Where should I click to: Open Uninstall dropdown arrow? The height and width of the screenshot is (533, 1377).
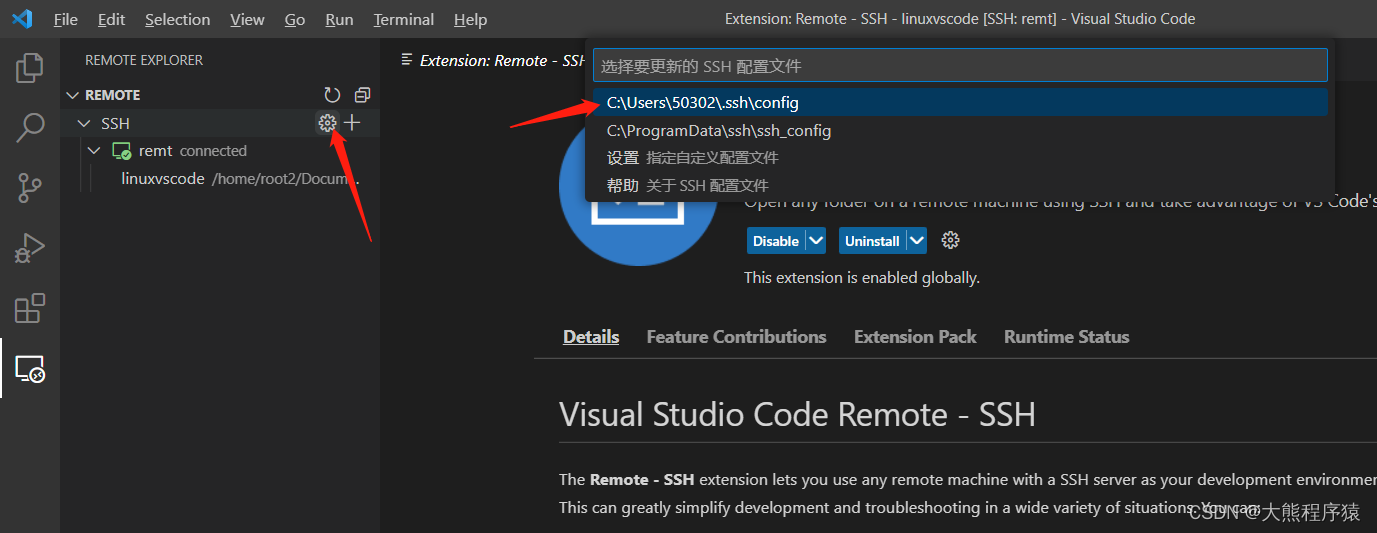point(916,241)
